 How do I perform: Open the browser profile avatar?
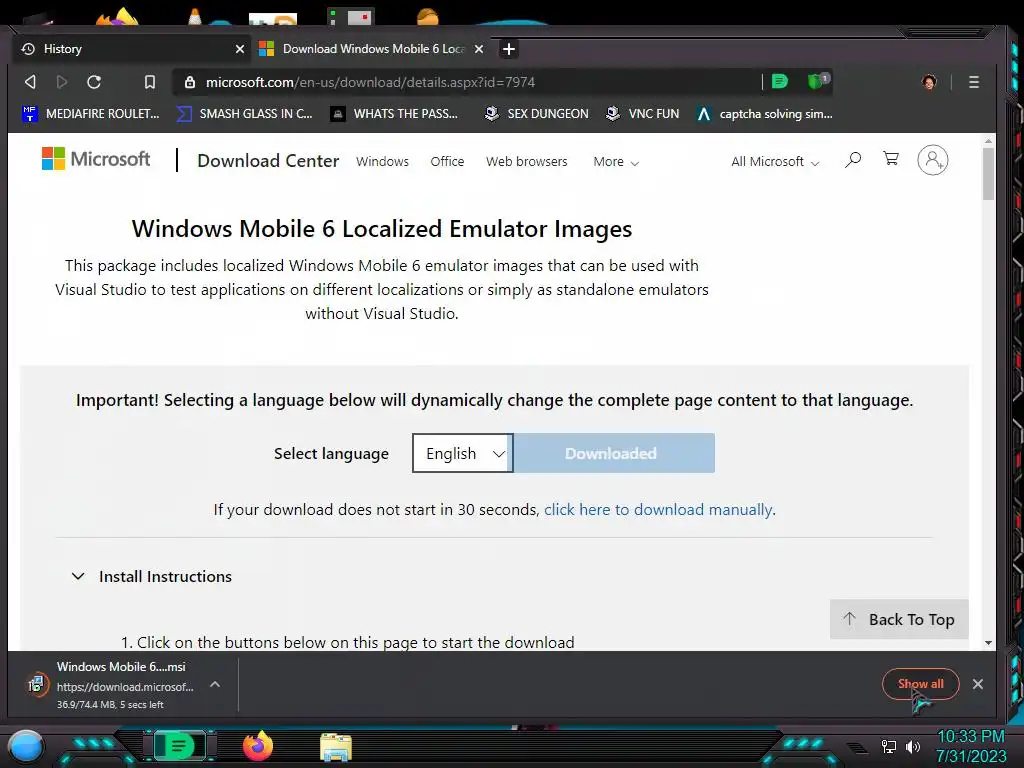click(929, 82)
